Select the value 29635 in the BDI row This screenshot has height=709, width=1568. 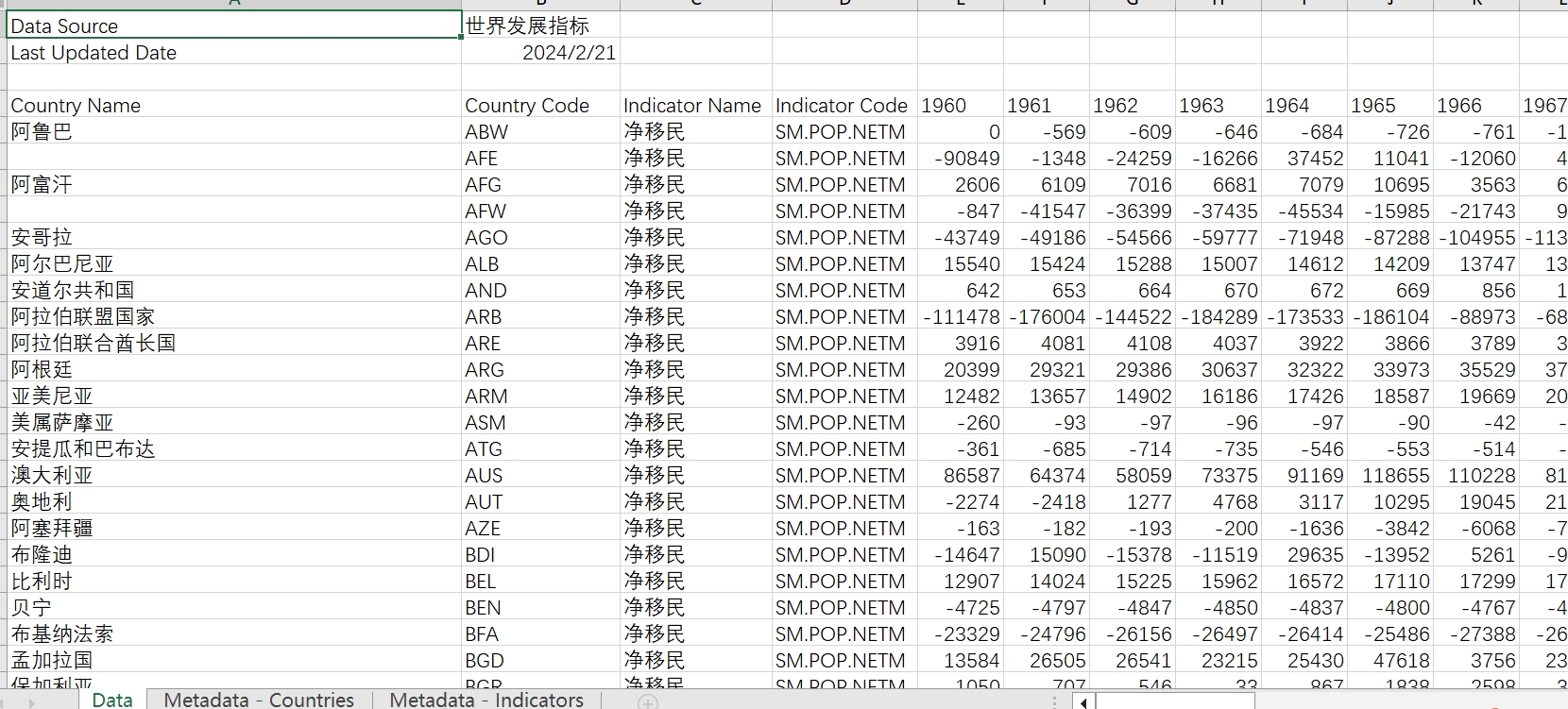click(x=1304, y=554)
